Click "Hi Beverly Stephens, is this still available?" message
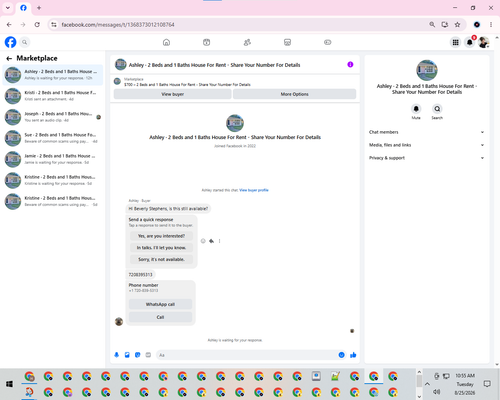 point(168,209)
